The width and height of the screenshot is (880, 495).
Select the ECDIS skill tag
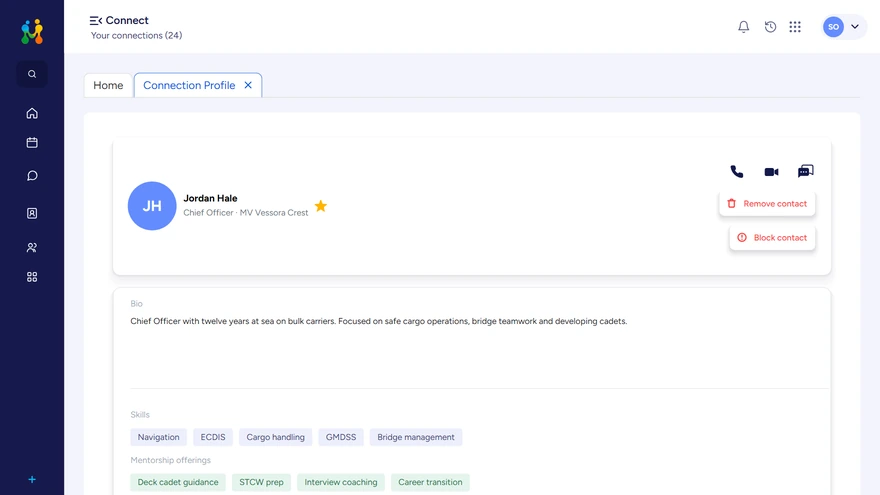213,437
